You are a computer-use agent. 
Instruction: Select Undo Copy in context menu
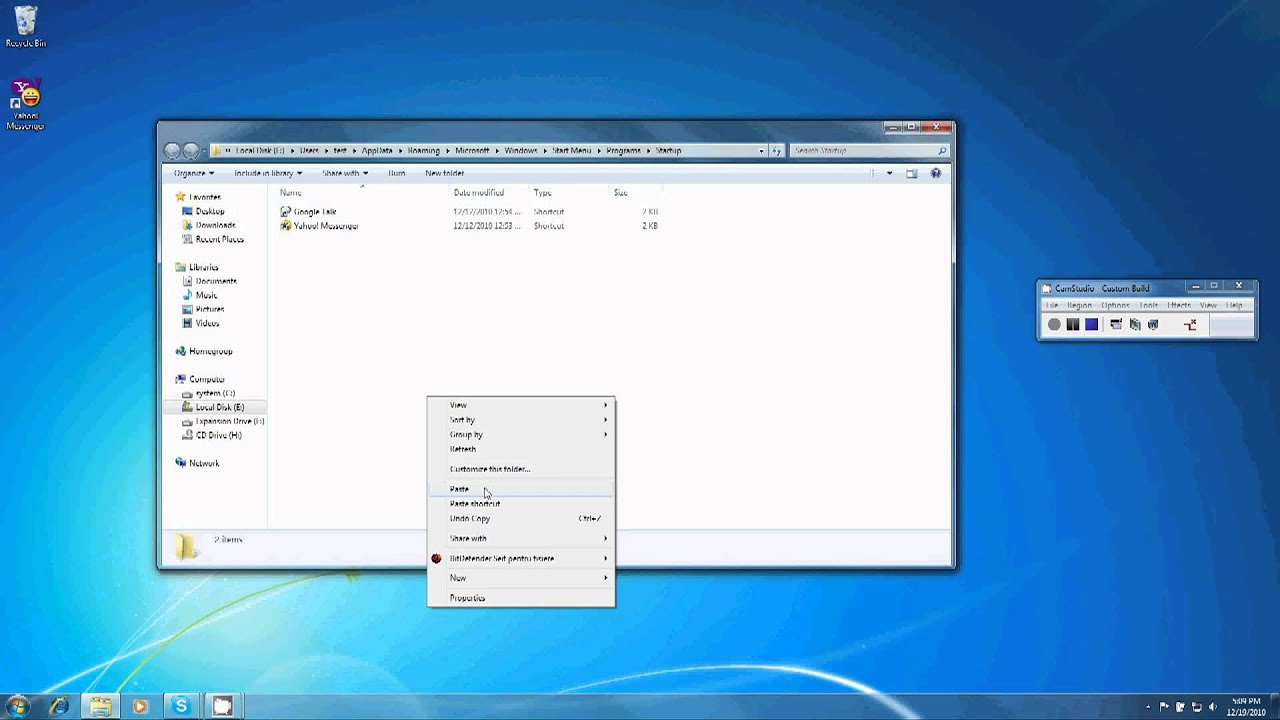tap(521, 518)
